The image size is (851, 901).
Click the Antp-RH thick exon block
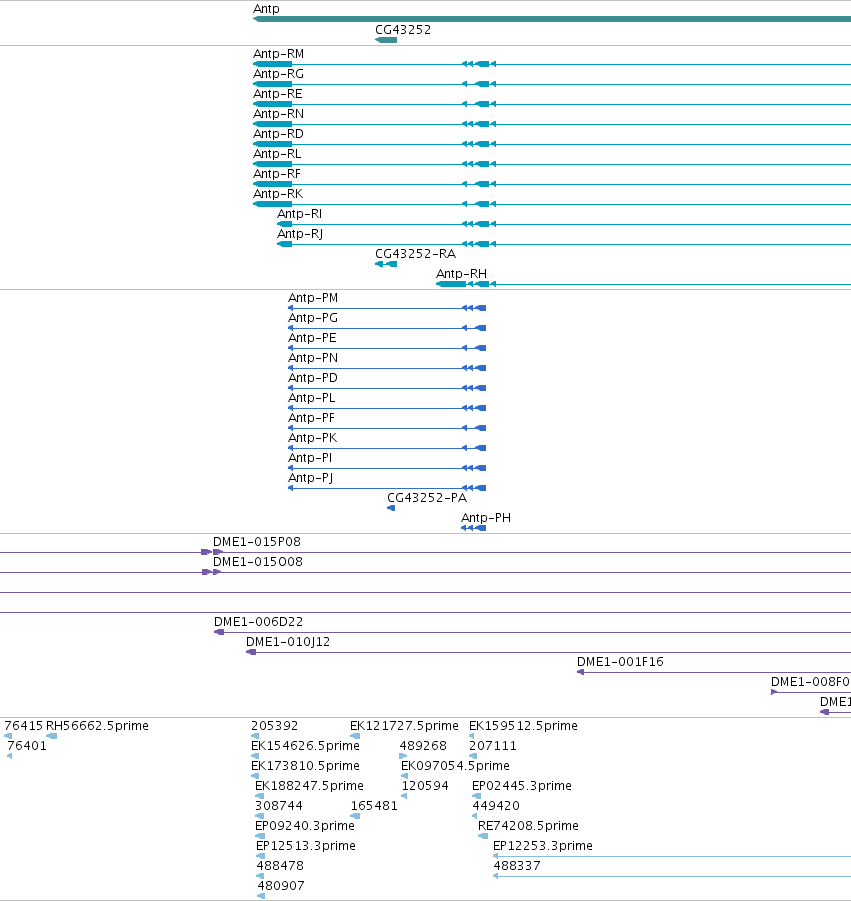pos(451,284)
